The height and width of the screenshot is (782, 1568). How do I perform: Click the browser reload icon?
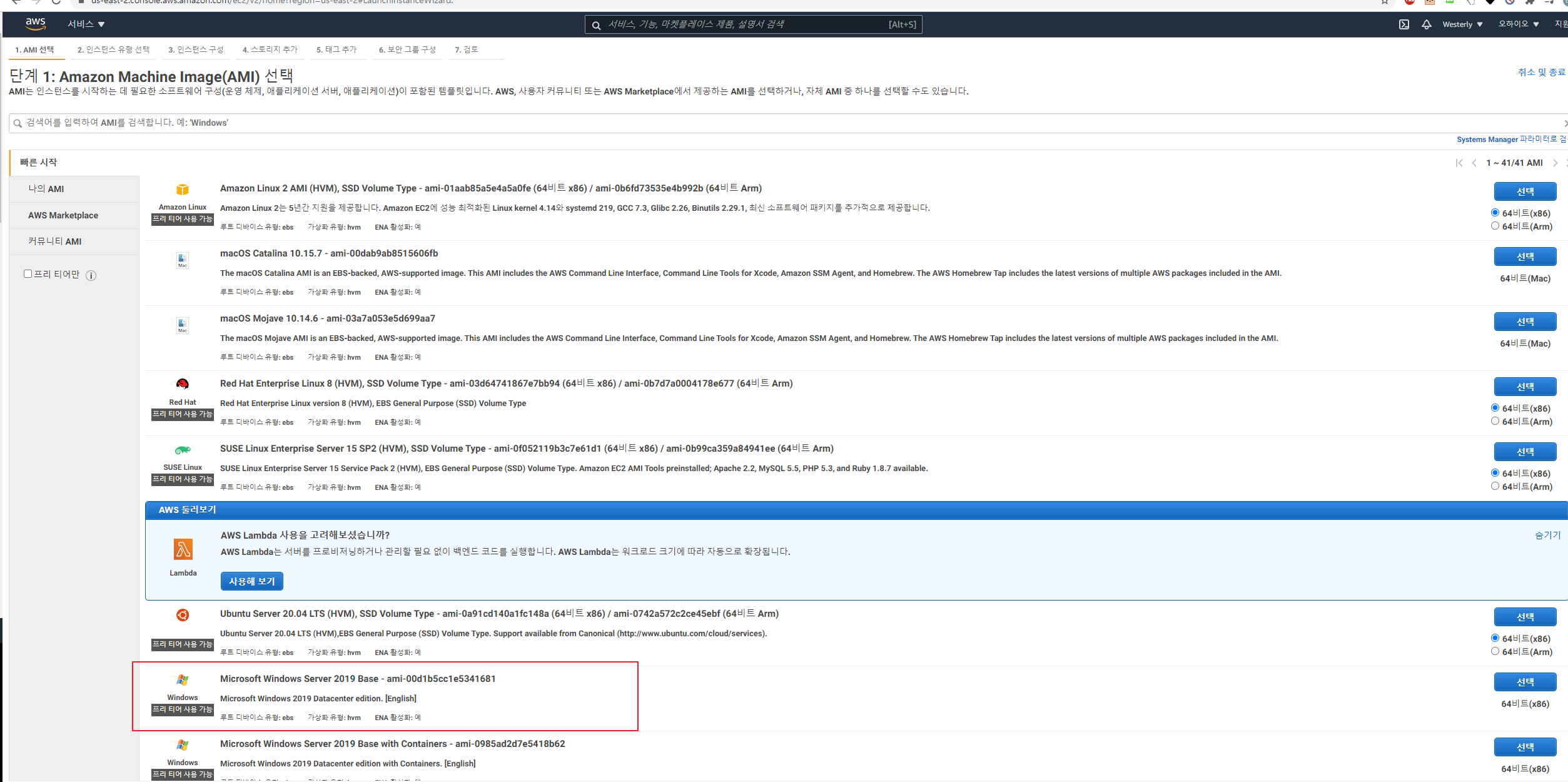[x=56, y=2]
